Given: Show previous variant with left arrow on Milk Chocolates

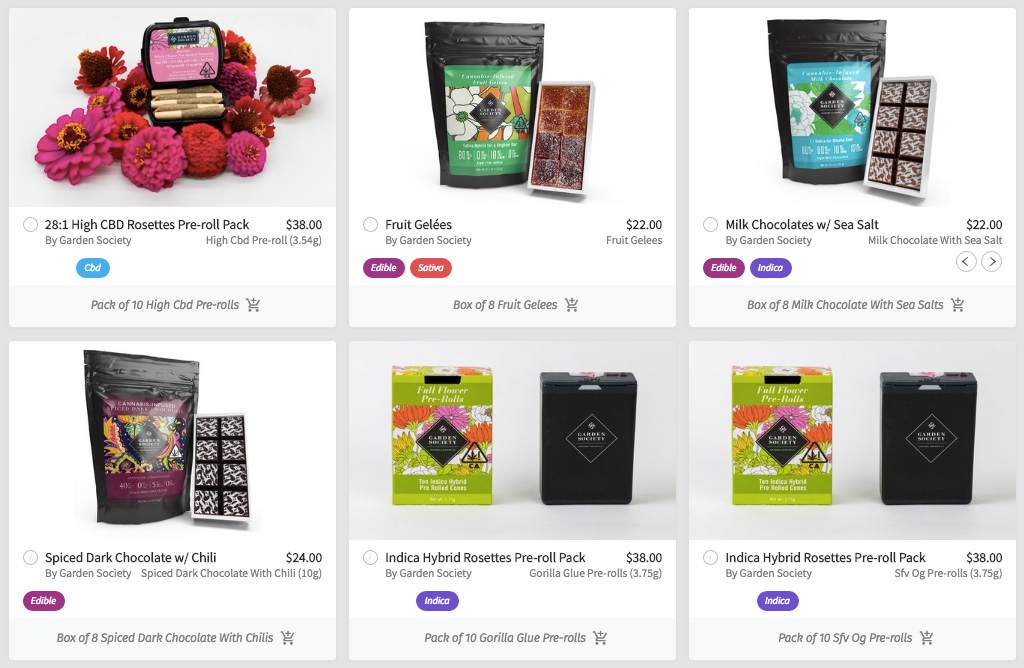Looking at the screenshot, I should click(x=967, y=262).
